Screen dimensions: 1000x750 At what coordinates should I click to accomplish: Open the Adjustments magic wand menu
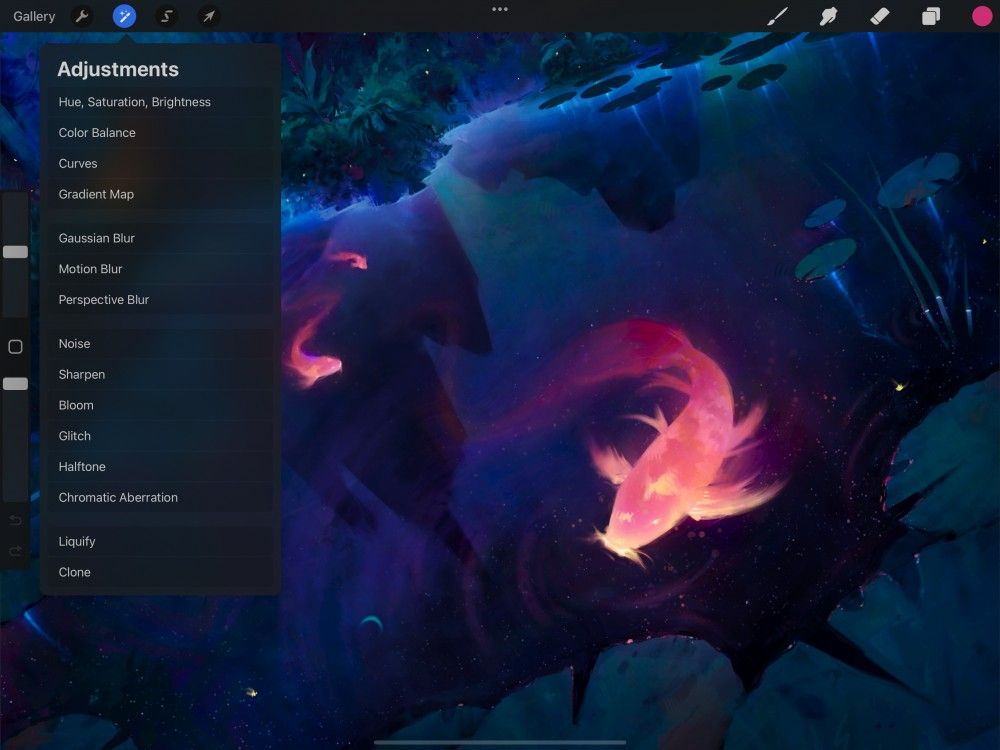point(124,16)
